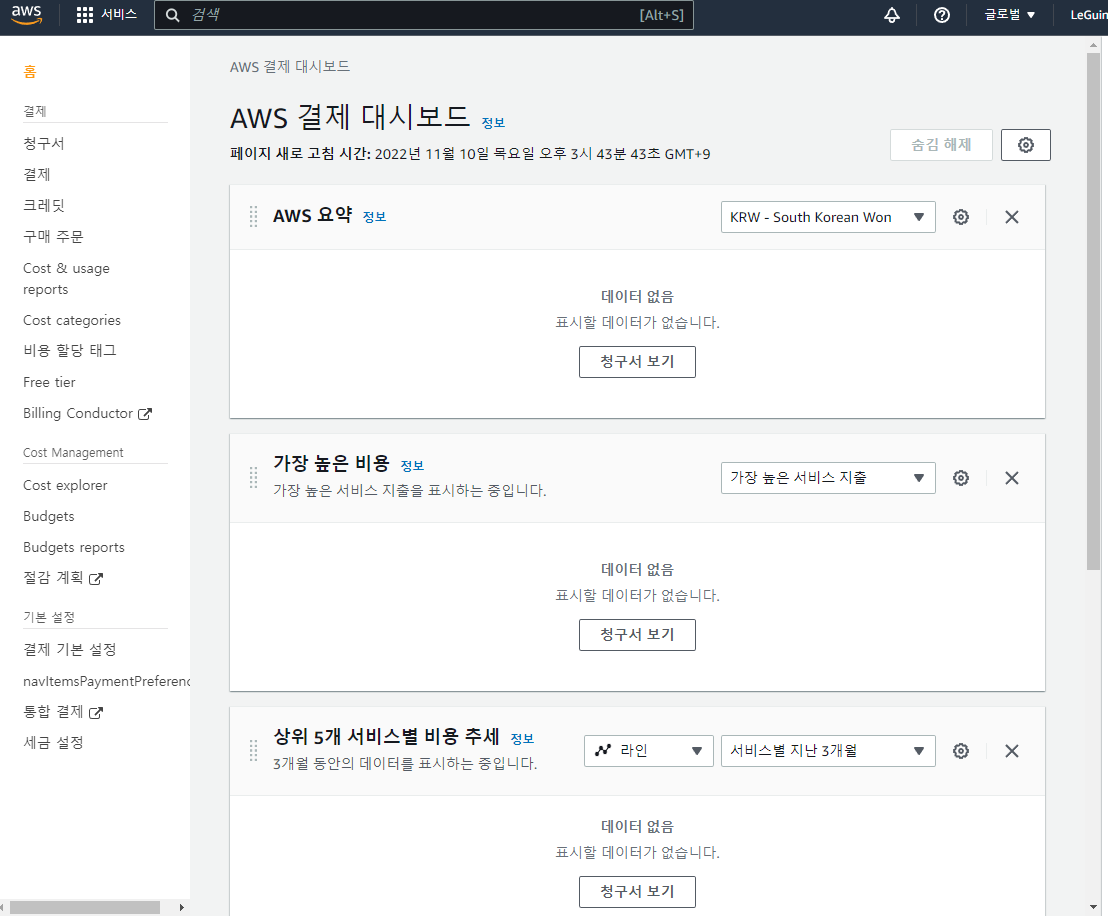1108x916 pixels.
Task: Open the 정보 link next to AWS 결제 대시보드
Action: pyautogui.click(x=493, y=123)
